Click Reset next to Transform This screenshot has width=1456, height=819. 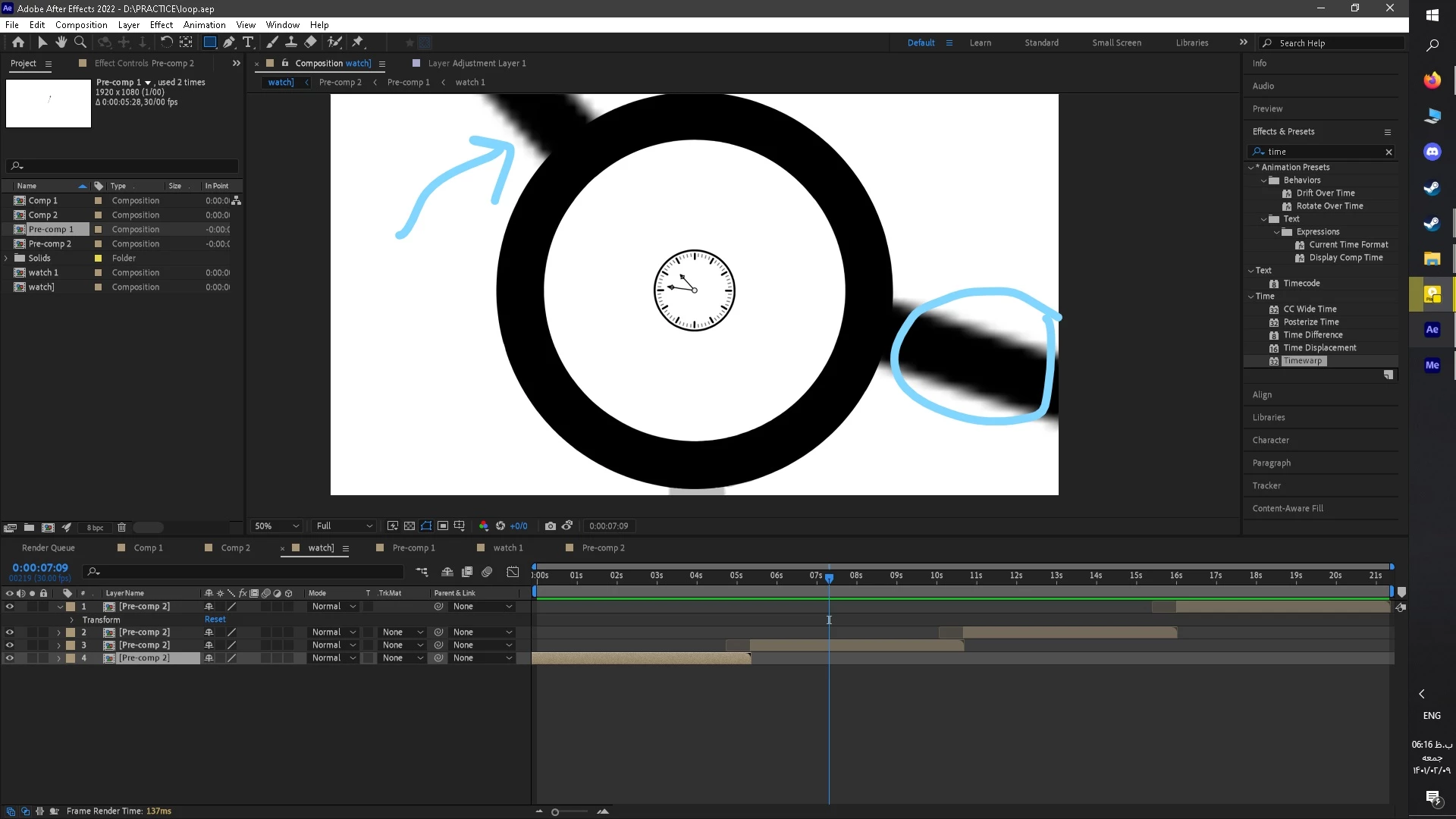(215, 620)
